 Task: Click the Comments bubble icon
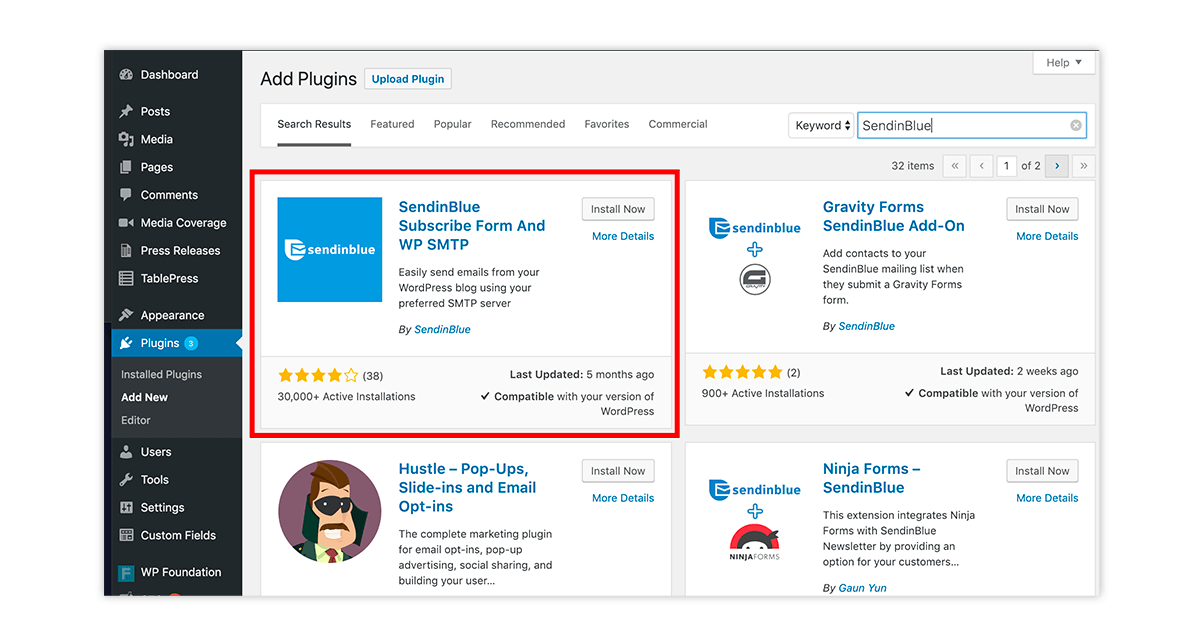126,195
